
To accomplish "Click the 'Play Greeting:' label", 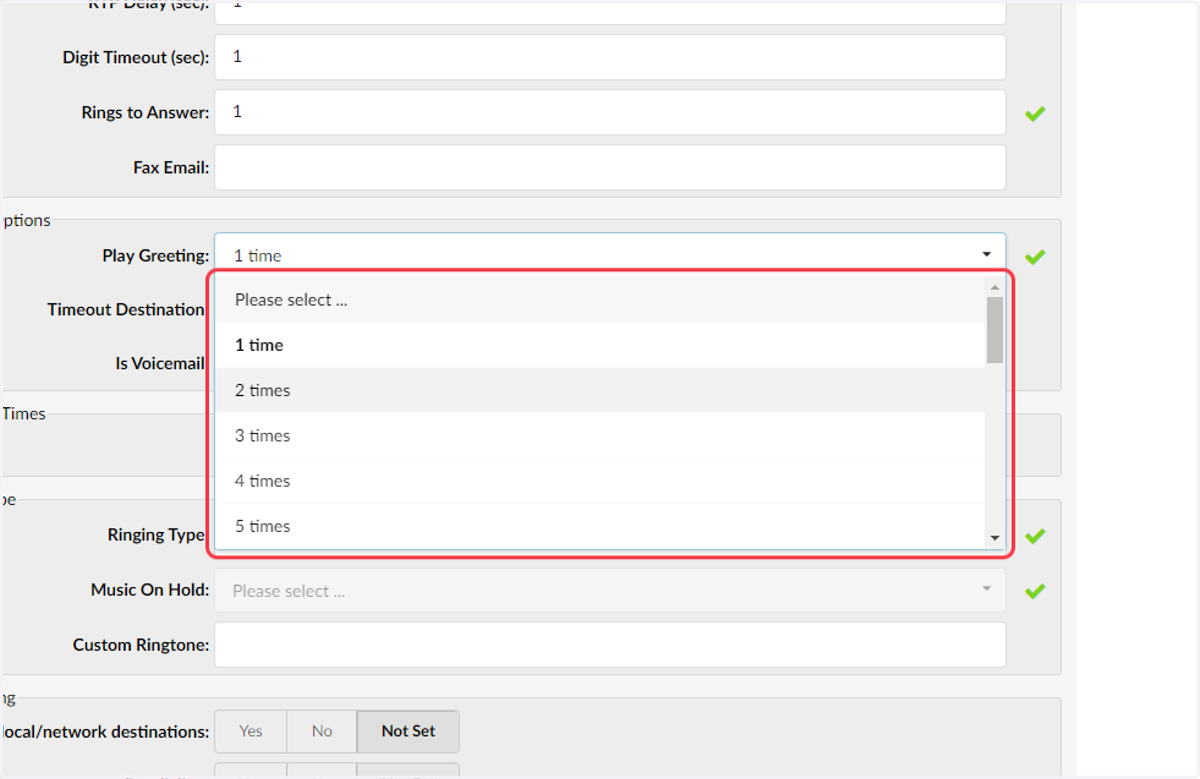I will tap(156, 256).
